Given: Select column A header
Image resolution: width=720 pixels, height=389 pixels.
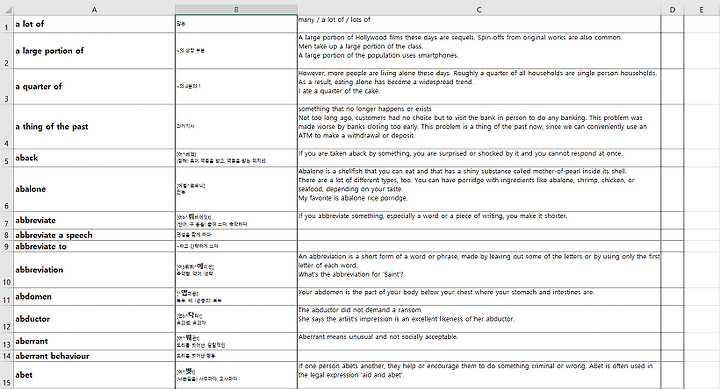Looking at the screenshot, I should 94,10.
